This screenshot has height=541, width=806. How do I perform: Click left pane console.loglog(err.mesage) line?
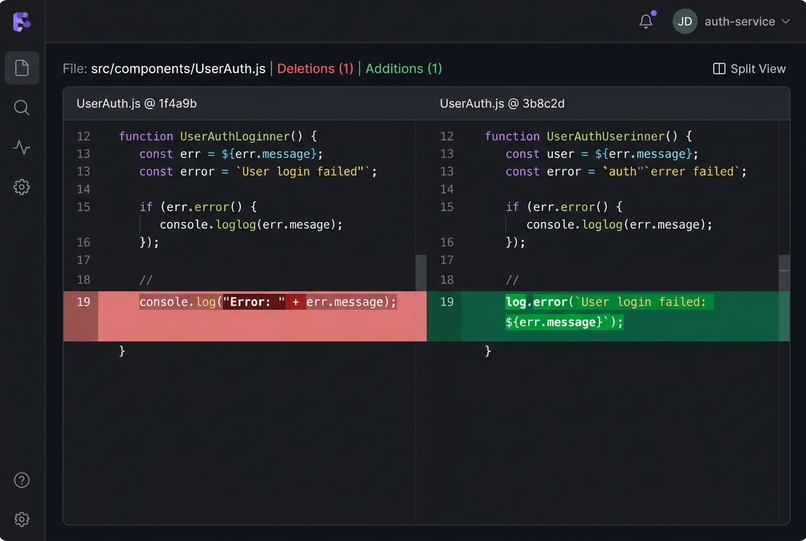coord(251,225)
